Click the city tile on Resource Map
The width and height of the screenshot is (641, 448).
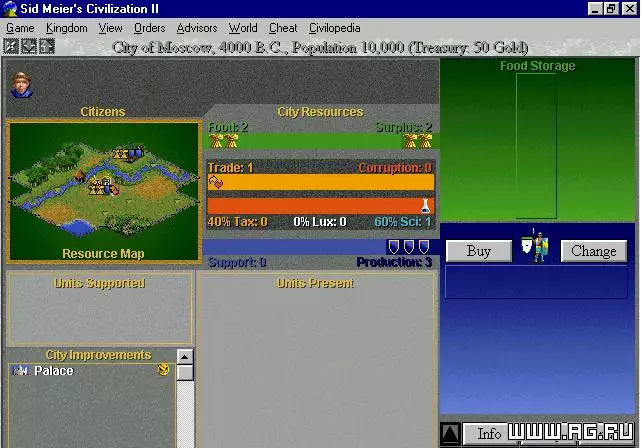point(104,186)
